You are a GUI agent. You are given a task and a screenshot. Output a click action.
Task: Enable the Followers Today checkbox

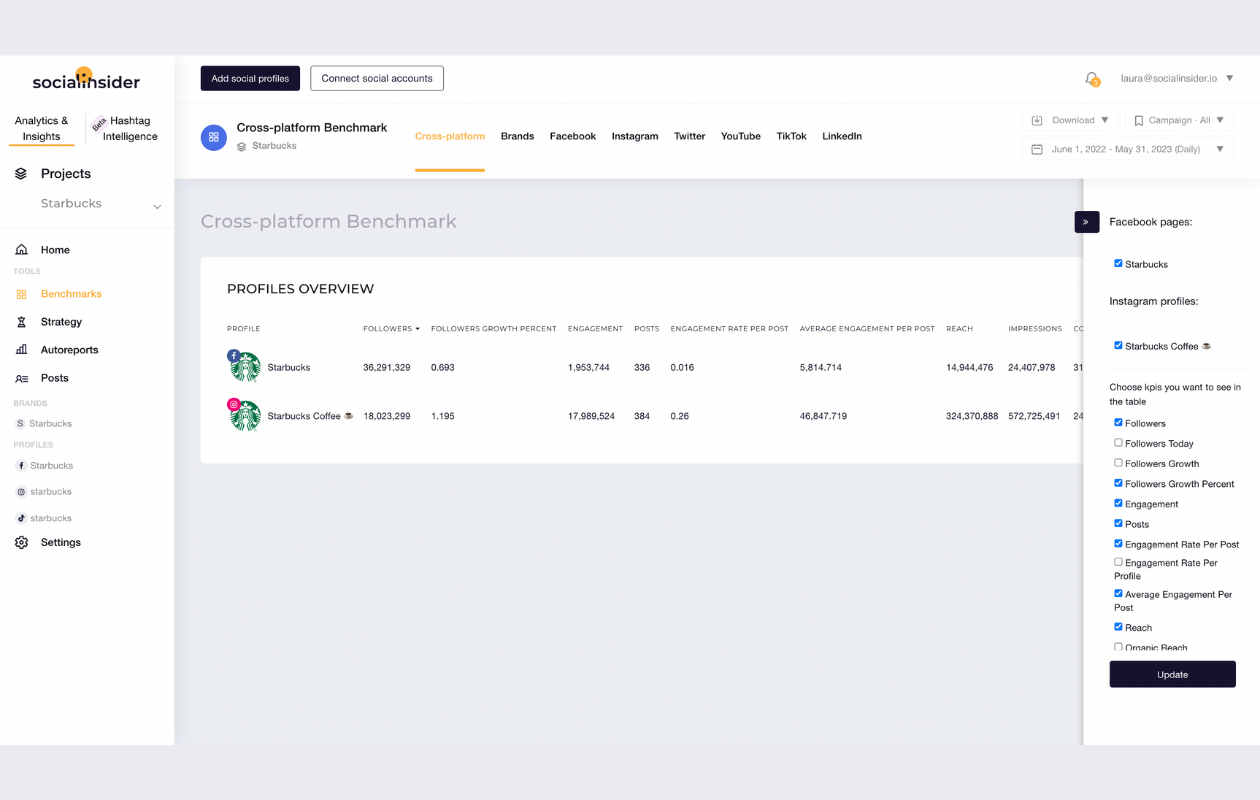click(x=1118, y=443)
